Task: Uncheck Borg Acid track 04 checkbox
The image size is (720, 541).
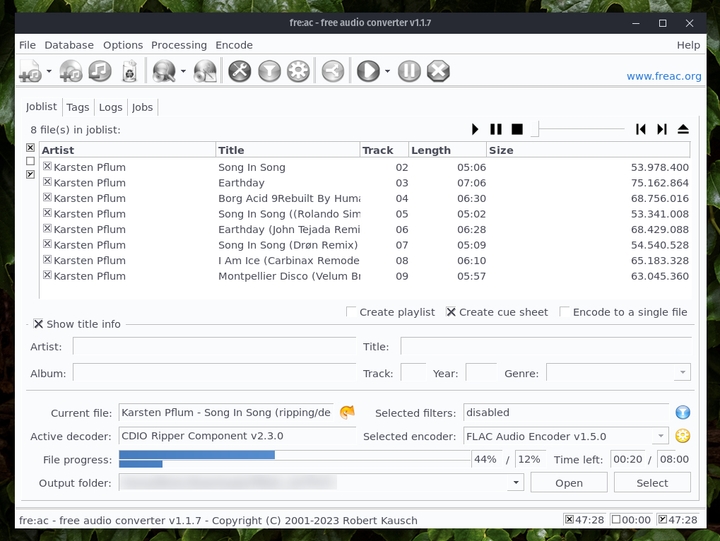Action: pos(47,197)
